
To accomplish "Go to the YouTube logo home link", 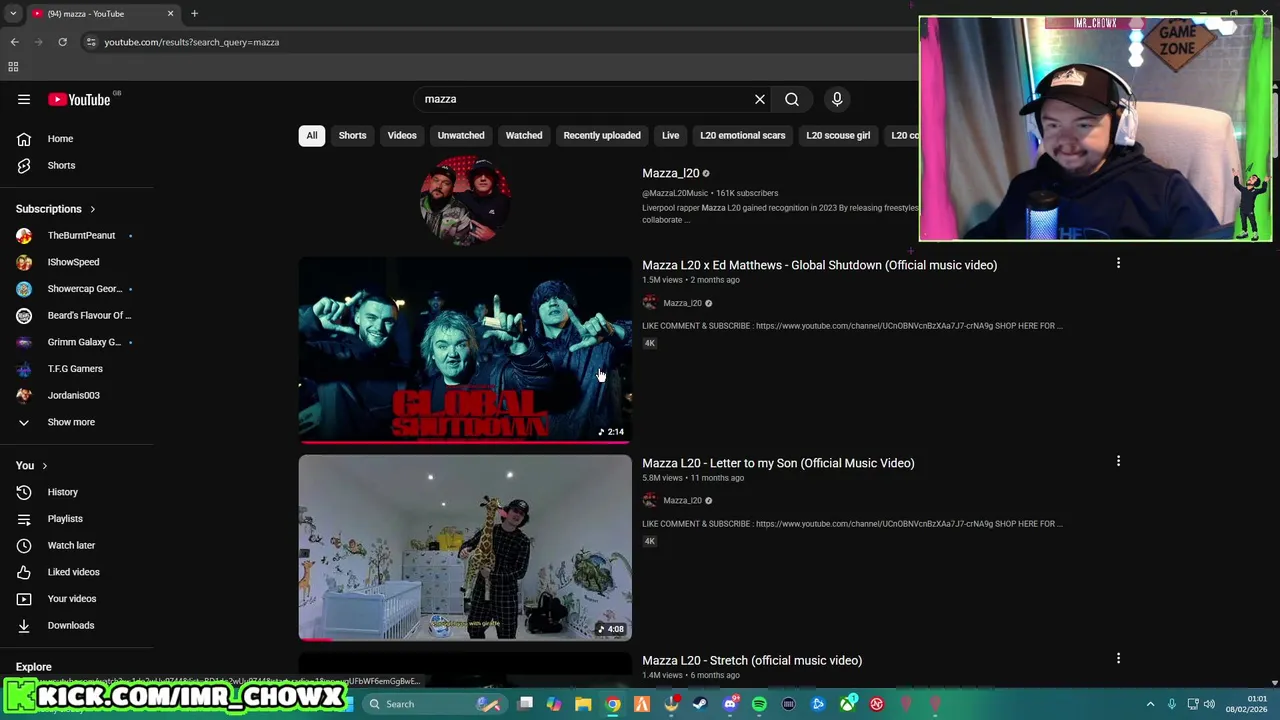I will 80,99.
